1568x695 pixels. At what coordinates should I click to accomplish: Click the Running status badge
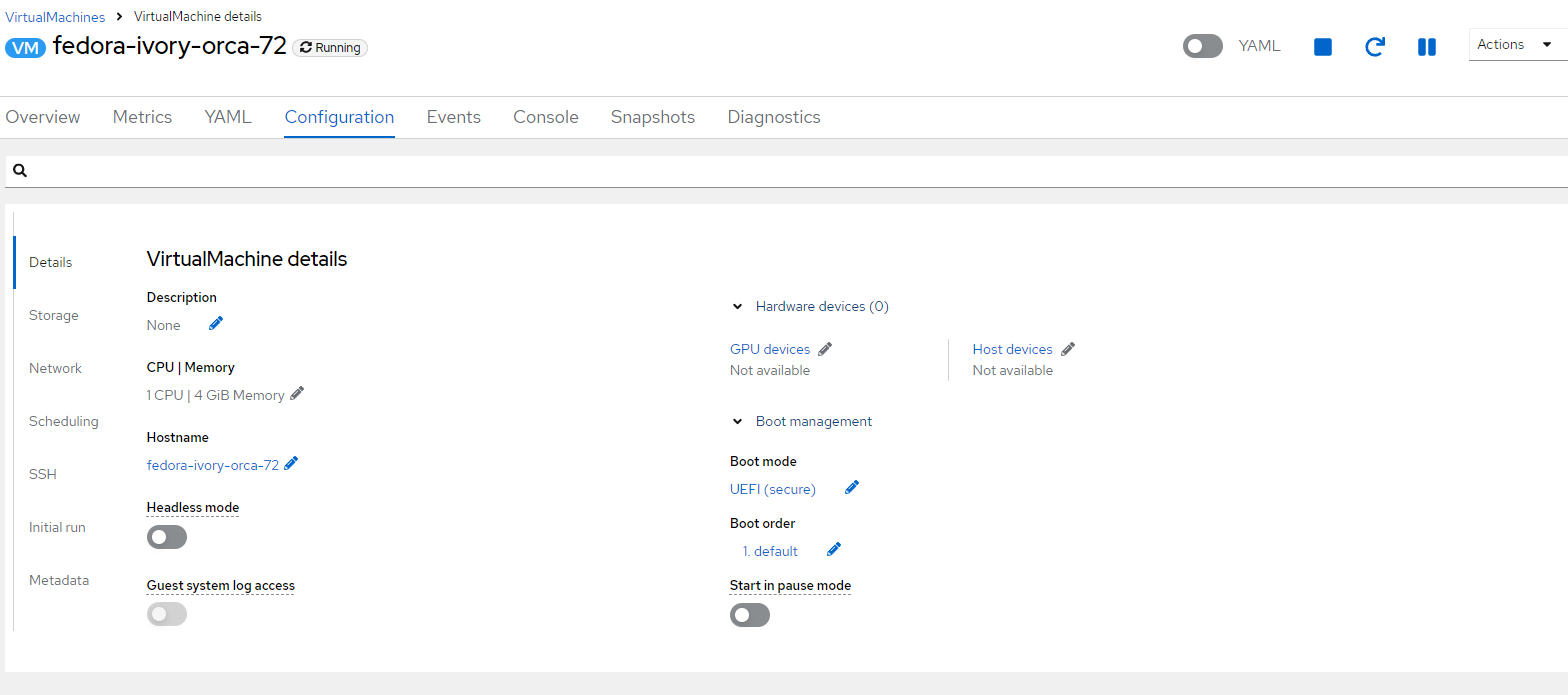click(330, 47)
